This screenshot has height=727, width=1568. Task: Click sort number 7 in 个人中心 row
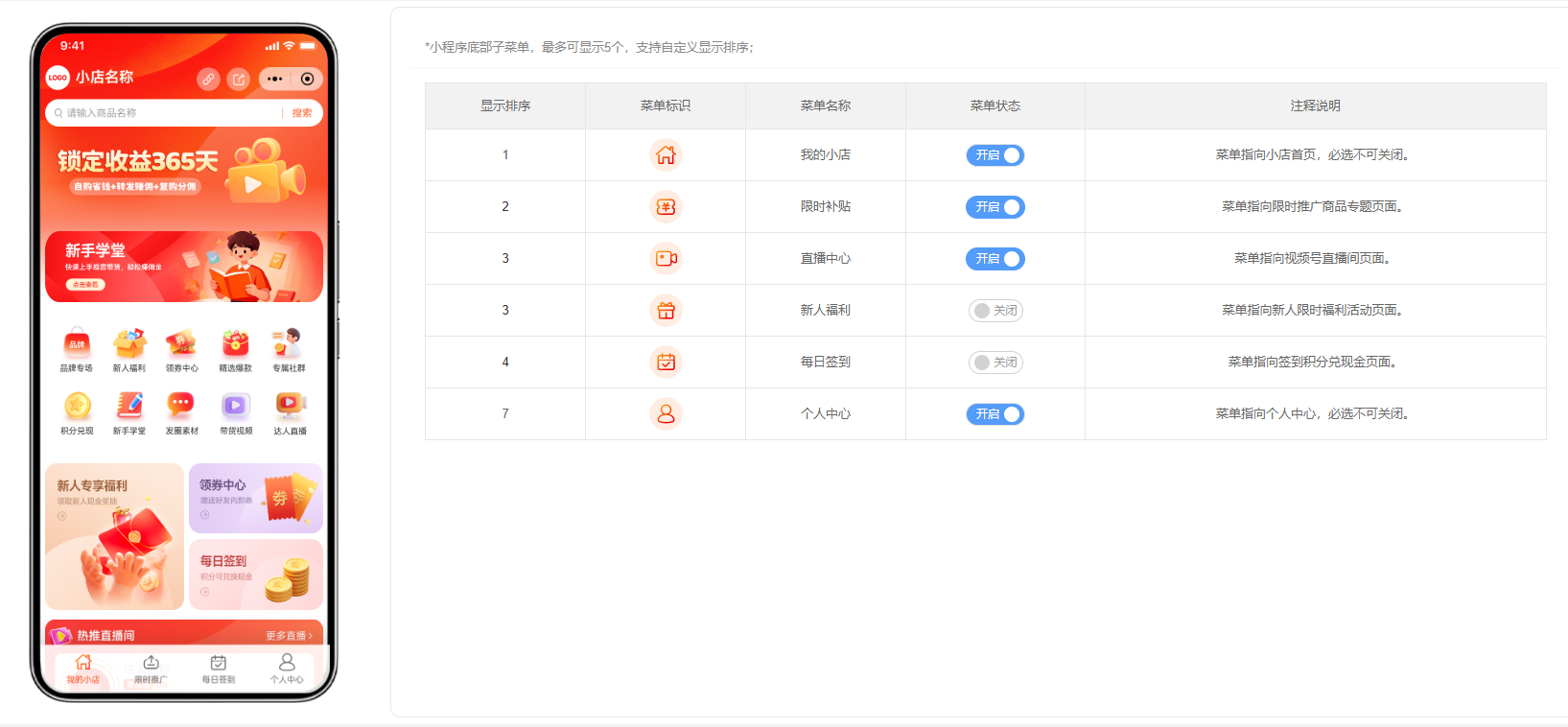(x=505, y=413)
